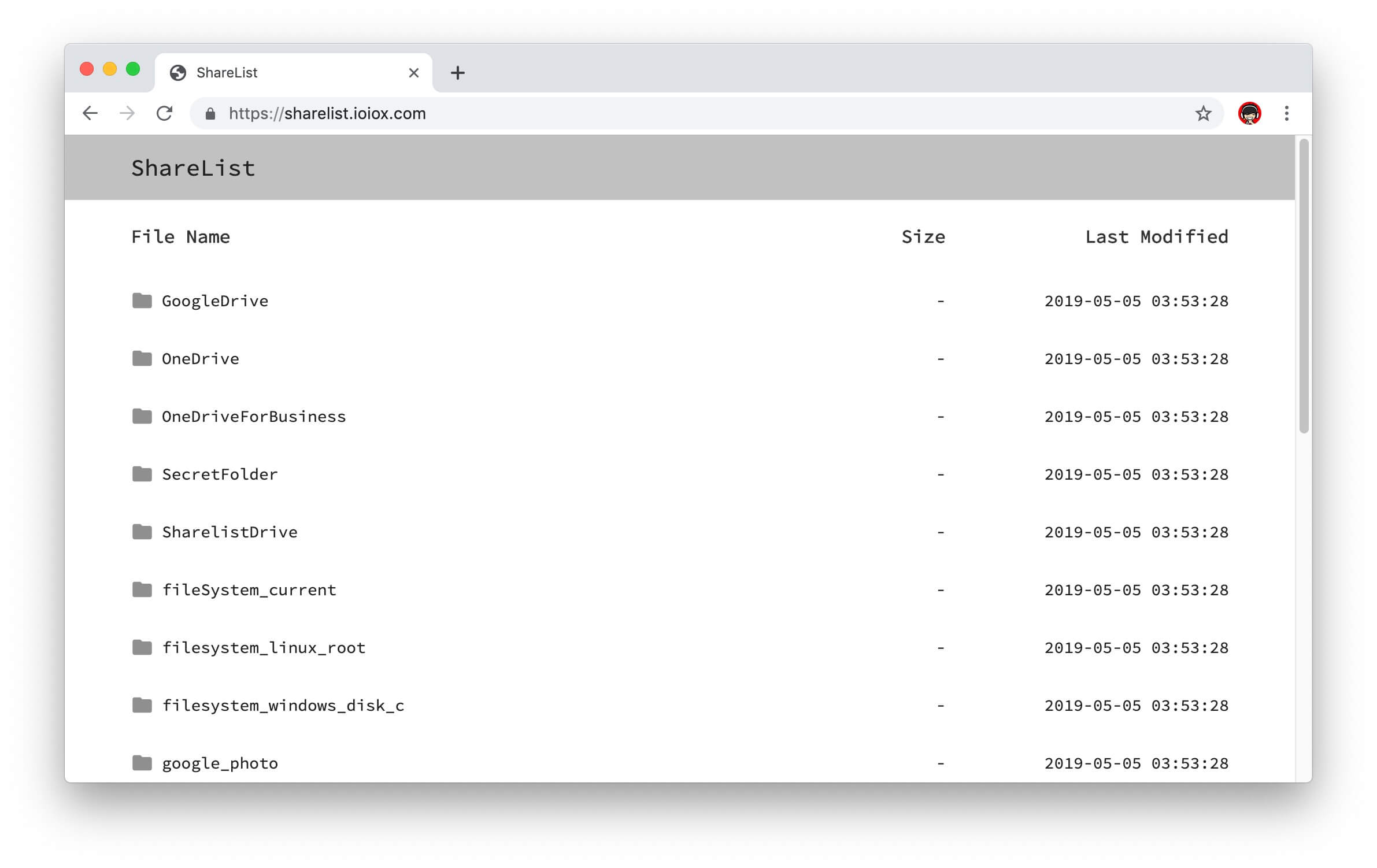Click the SecretFolder folder icon
1377x868 pixels.
click(142, 474)
